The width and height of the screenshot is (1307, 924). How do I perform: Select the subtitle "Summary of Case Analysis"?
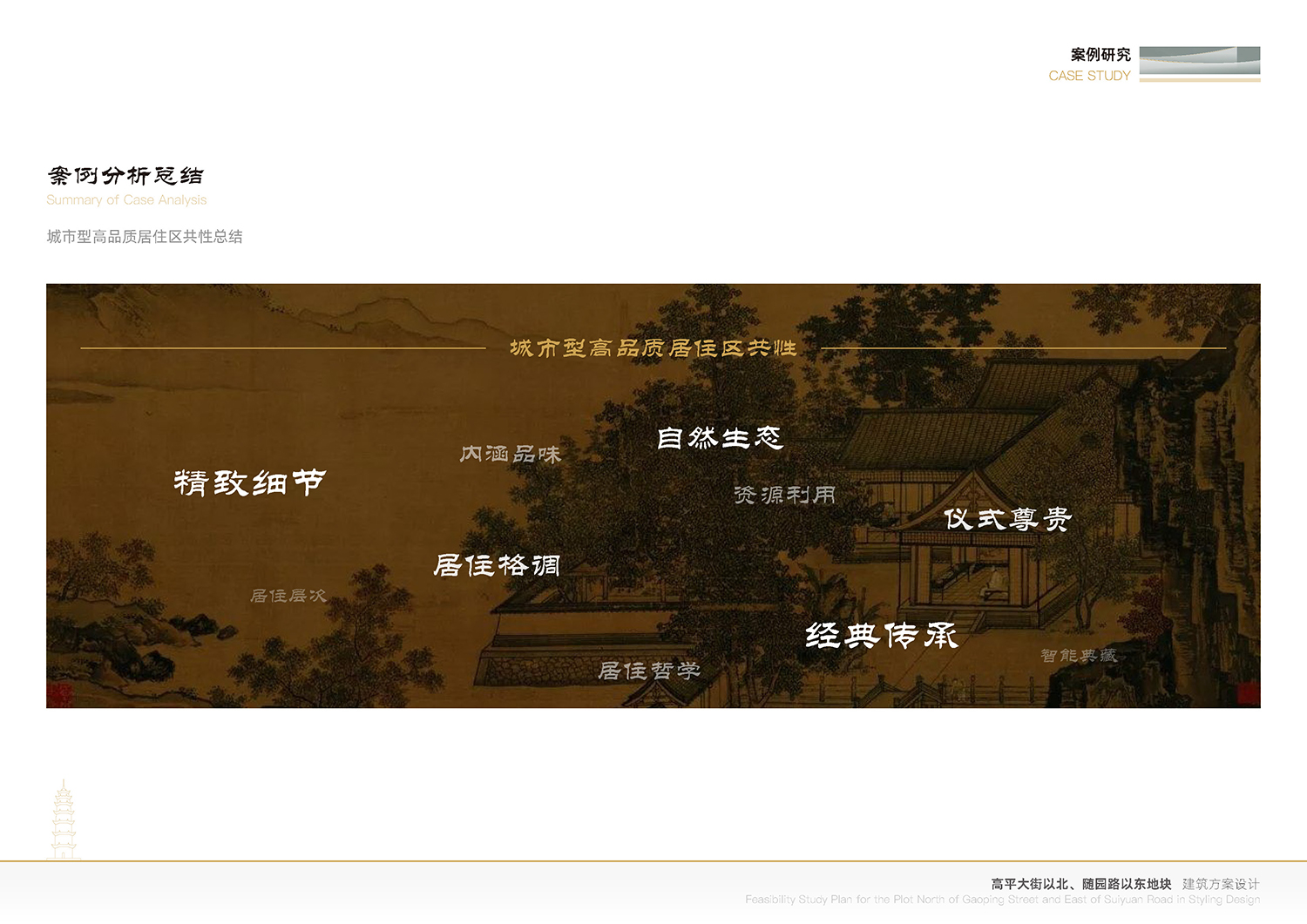(126, 199)
